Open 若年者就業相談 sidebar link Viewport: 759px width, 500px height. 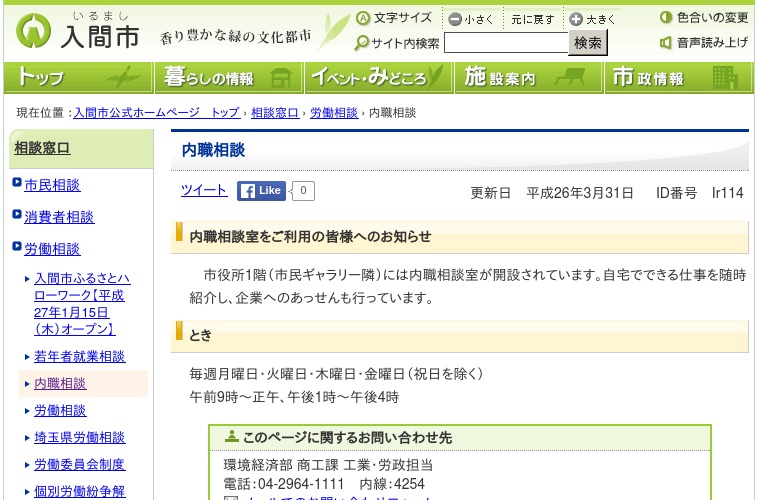coord(79,357)
